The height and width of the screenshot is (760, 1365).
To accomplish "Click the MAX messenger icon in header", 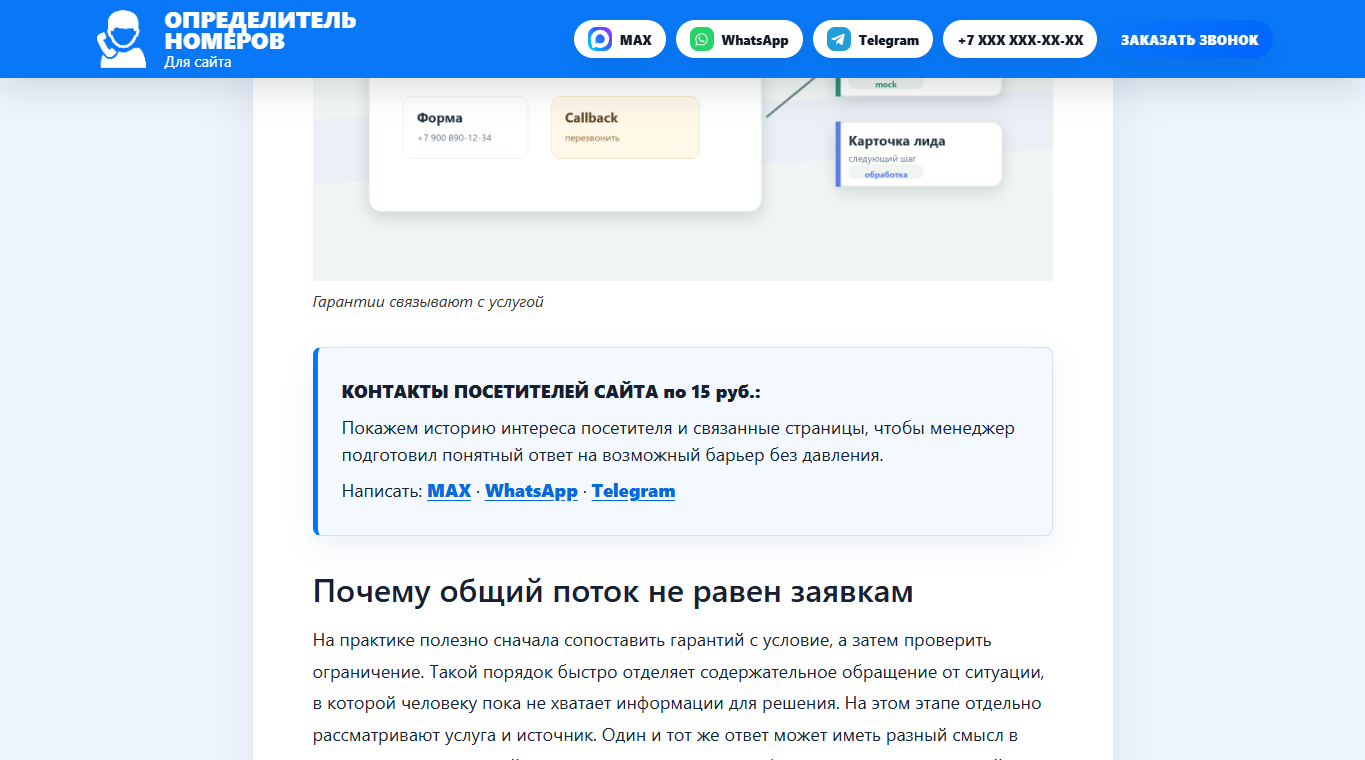I will 600,40.
